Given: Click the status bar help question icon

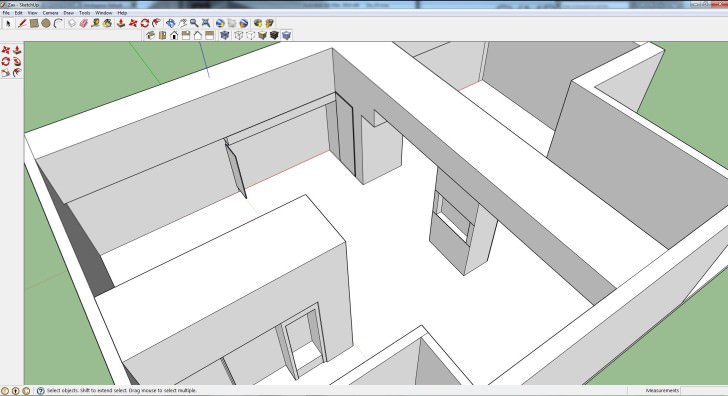Looking at the screenshot, I should [x=40, y=391].
